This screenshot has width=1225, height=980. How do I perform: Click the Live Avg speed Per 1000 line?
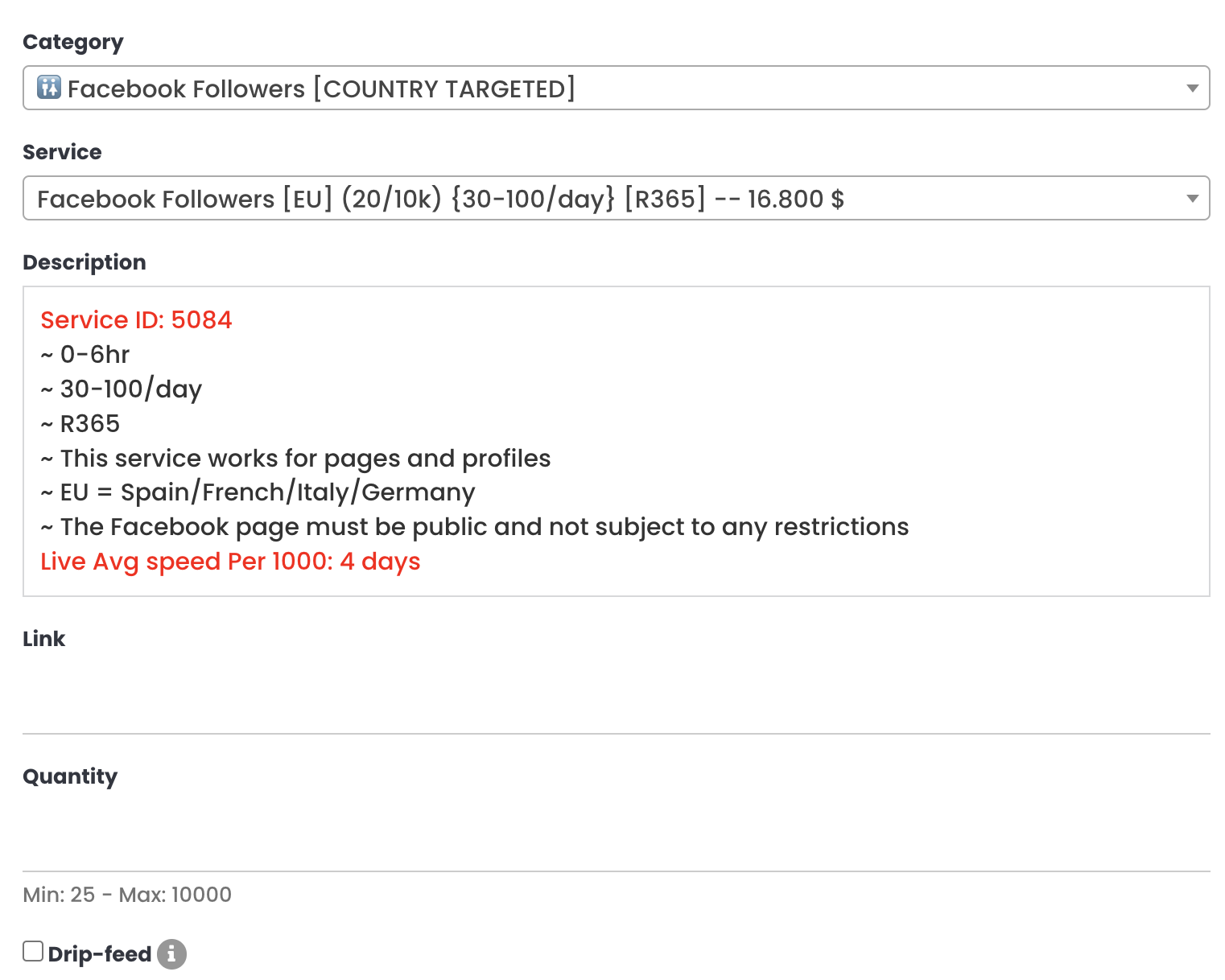tap(230, 562)
